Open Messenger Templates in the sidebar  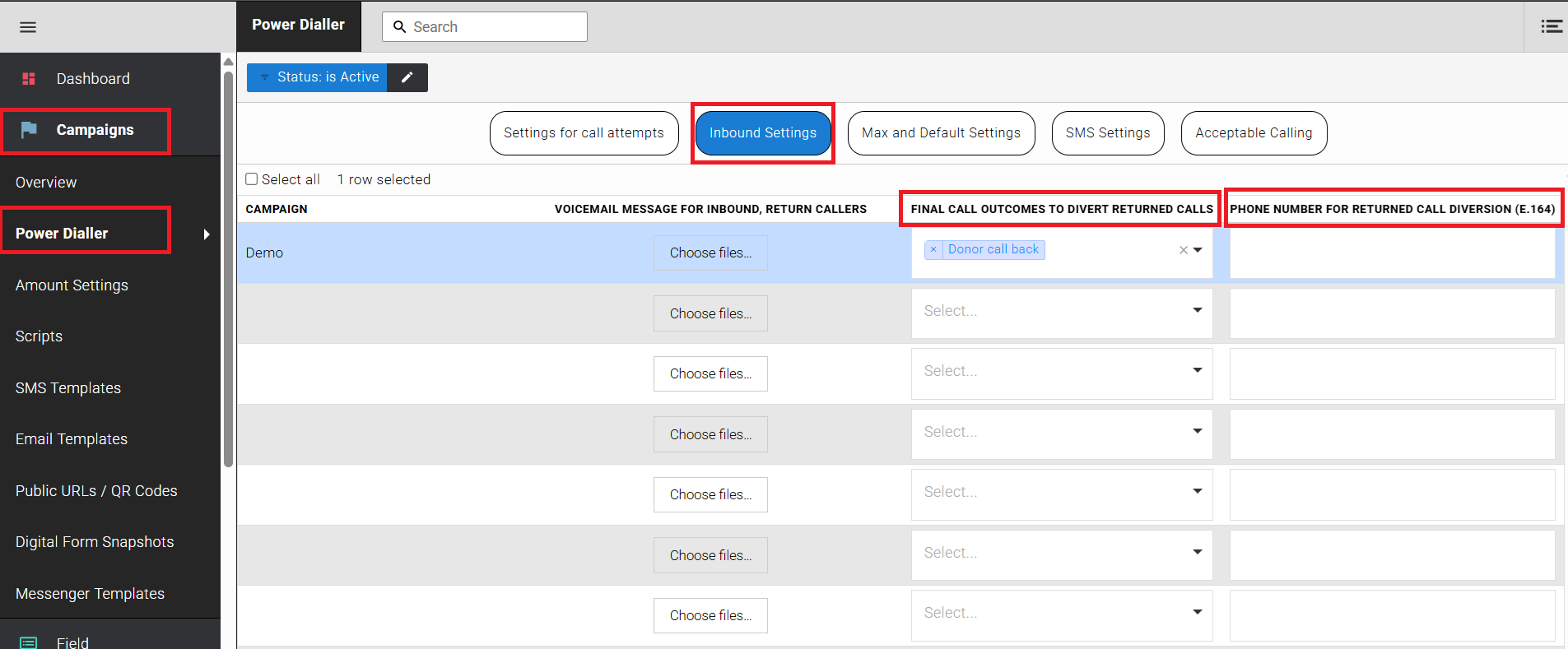point(90,594)
